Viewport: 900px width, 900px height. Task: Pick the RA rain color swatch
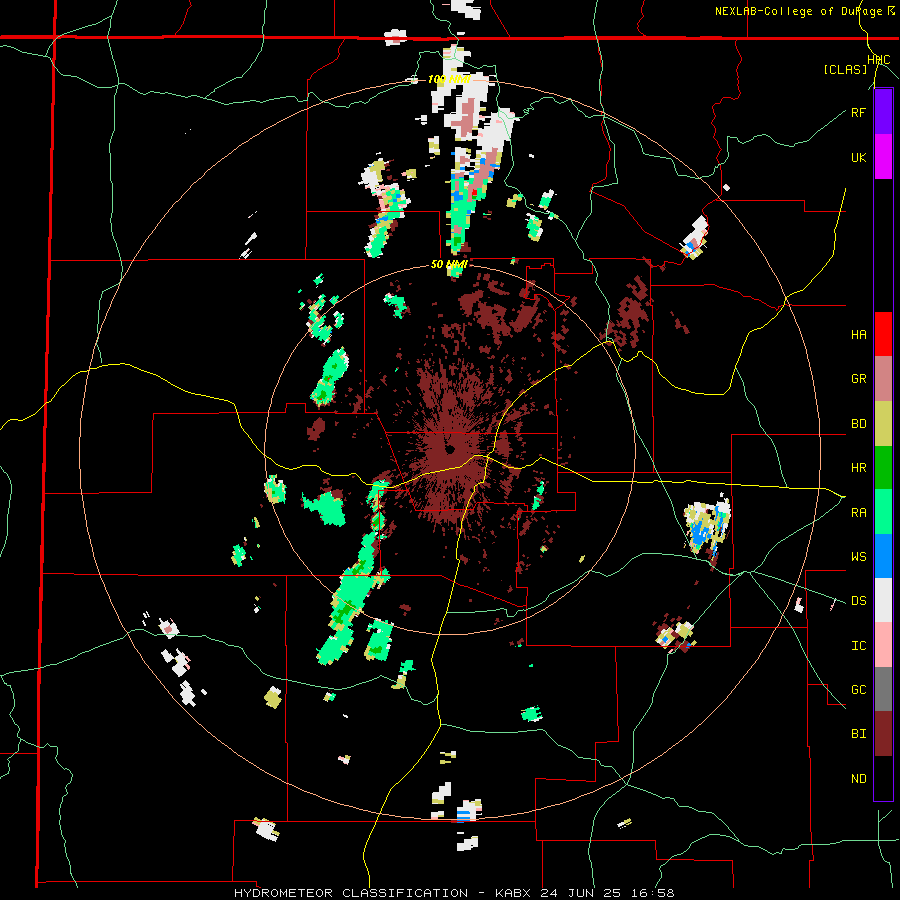(883, 512)
